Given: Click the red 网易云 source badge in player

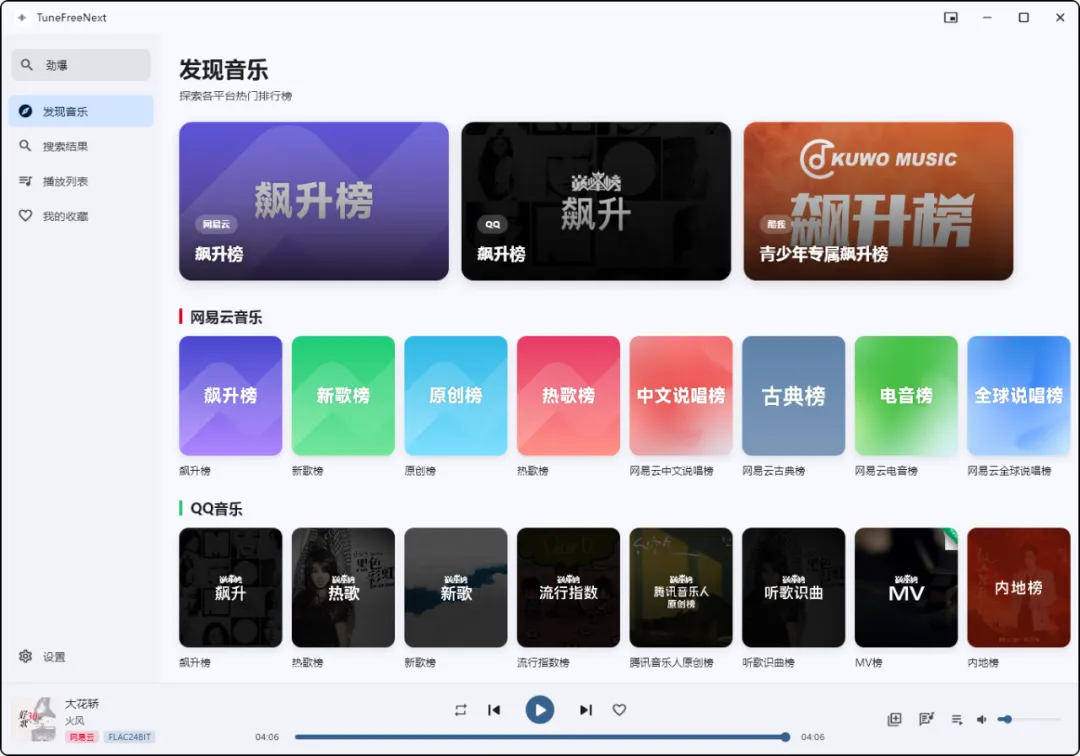Looking at the screenshot, I should coord(82,737).
